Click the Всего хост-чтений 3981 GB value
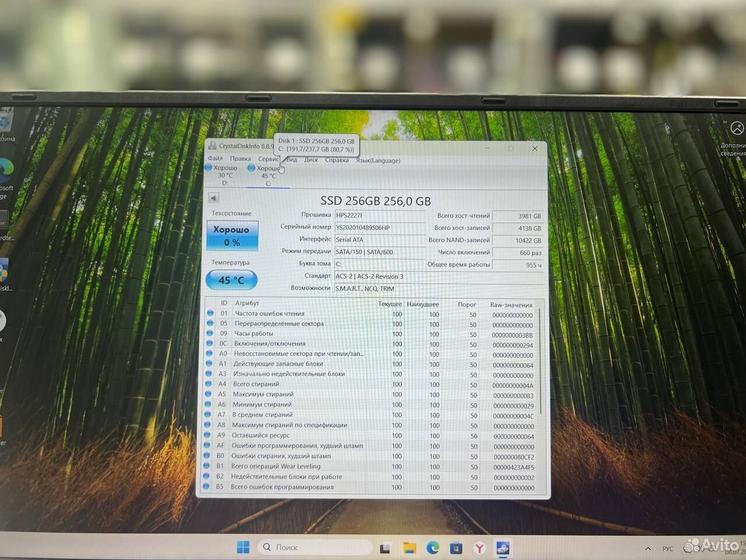Image resolution: width=746 pixels, height=560 pixels. click(518, 216)
